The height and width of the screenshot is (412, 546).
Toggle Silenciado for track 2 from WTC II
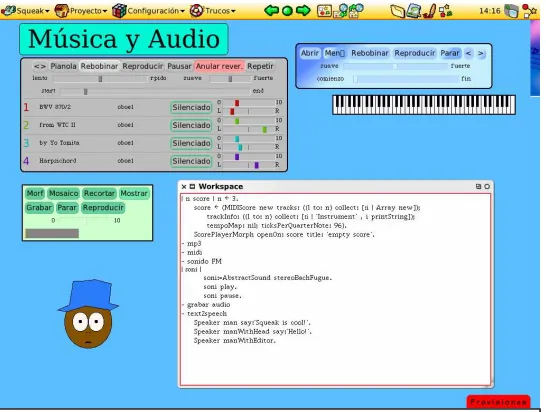(x=191, y=125)
